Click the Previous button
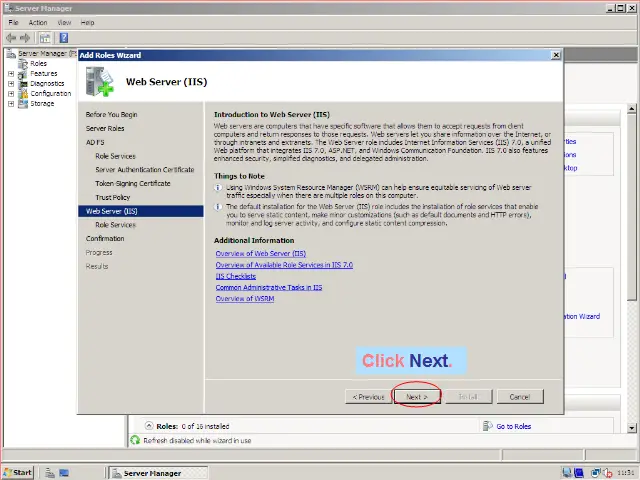 pos(368,397)
